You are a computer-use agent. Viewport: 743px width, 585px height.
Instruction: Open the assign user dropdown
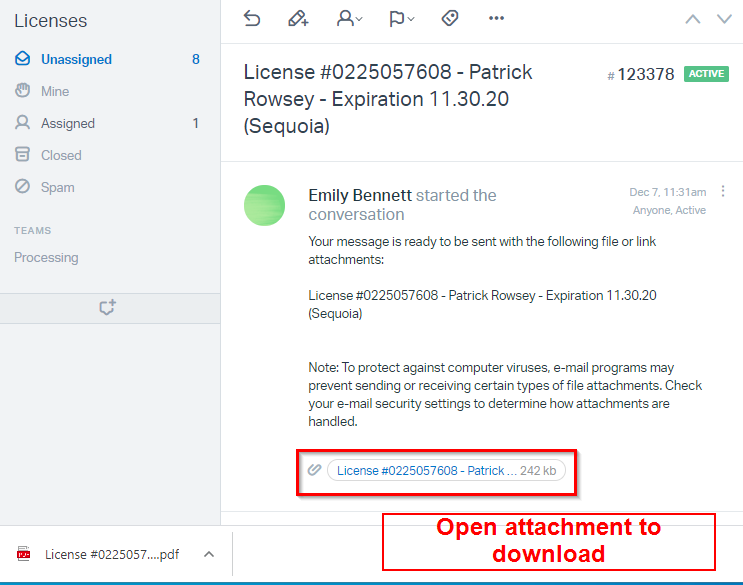point(349,18)
